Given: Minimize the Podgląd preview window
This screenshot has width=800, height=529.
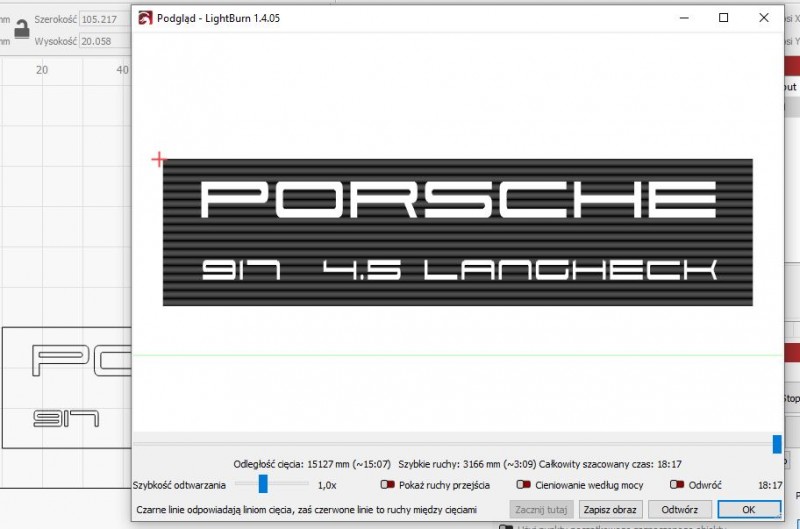Looking at the screenshot, I should (x=684, y=18).
